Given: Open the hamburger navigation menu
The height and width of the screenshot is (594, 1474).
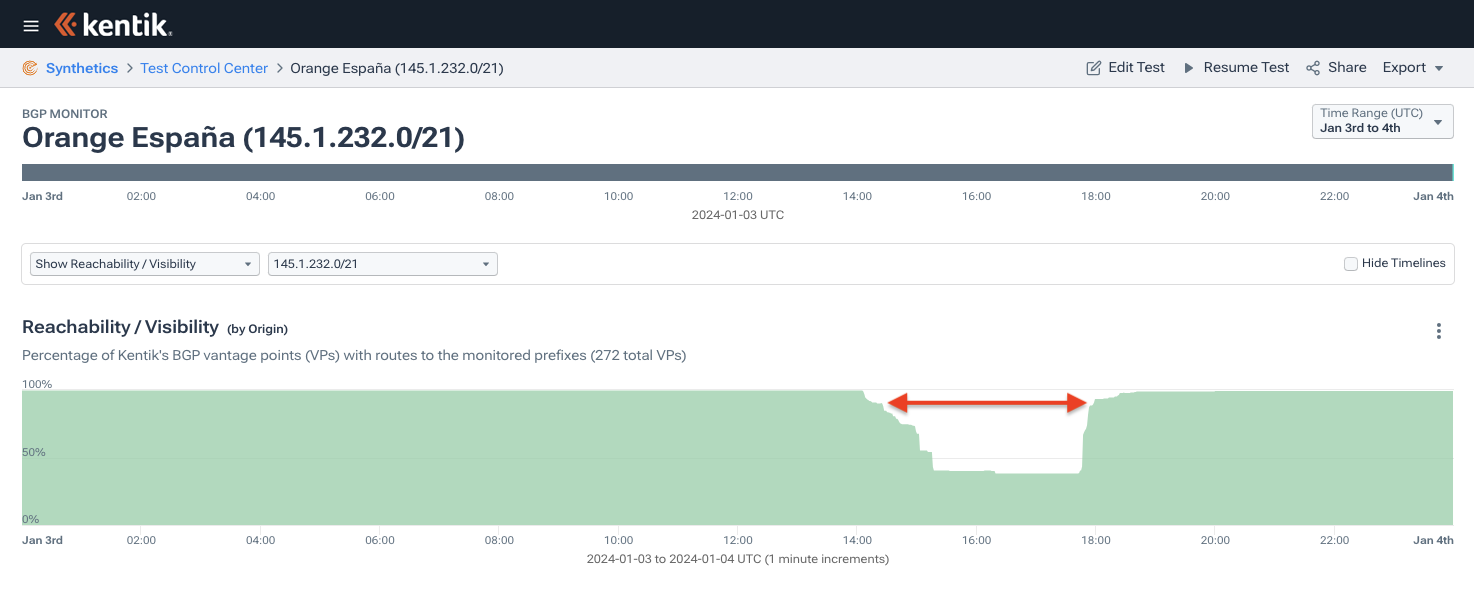Looking at the screenshot, I should pyautogui.click(x=31, y=25).
